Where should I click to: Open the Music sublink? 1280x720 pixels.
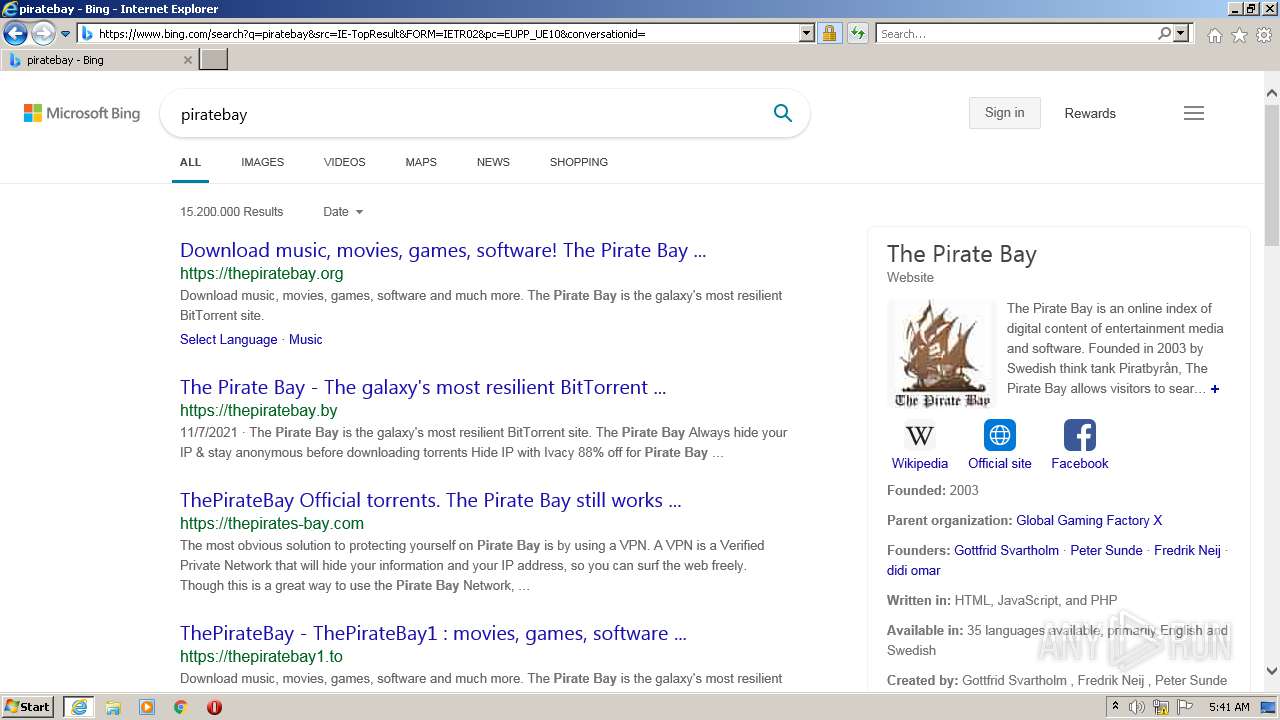point(305,340)
